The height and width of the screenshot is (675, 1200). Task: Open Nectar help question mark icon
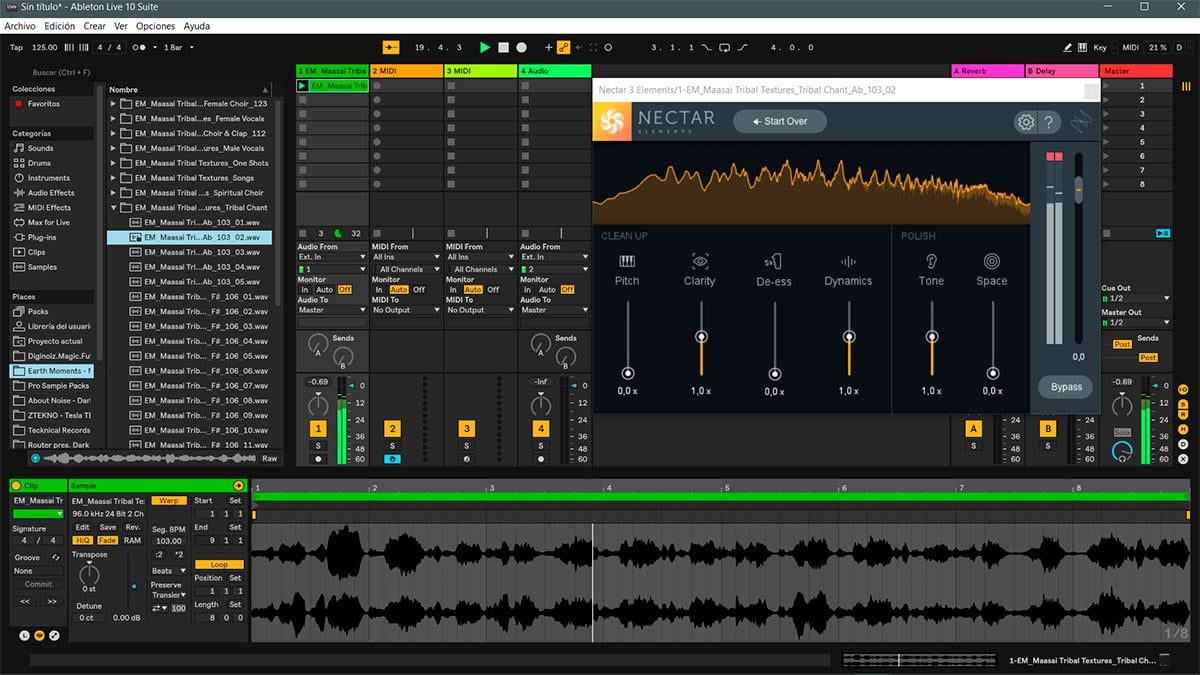tap(1048, 122)
